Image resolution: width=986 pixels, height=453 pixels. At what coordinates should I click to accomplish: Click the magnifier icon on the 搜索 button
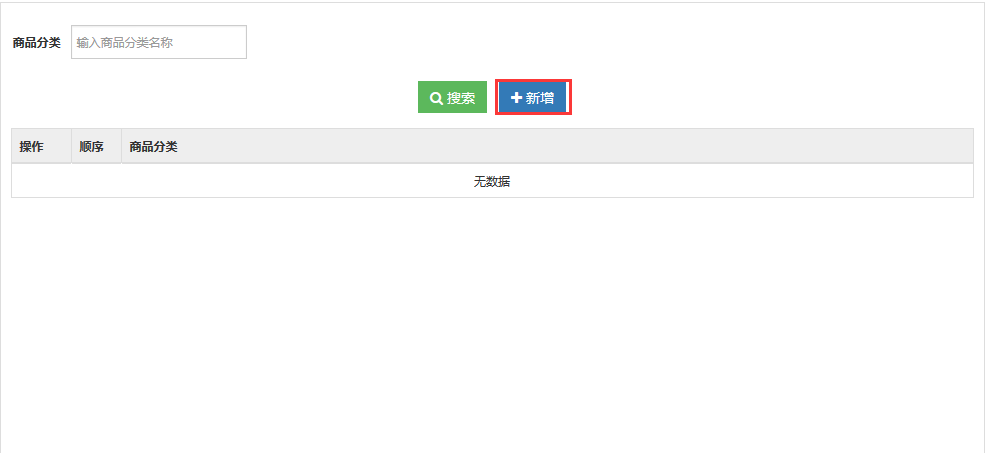(x=436, y=98)
